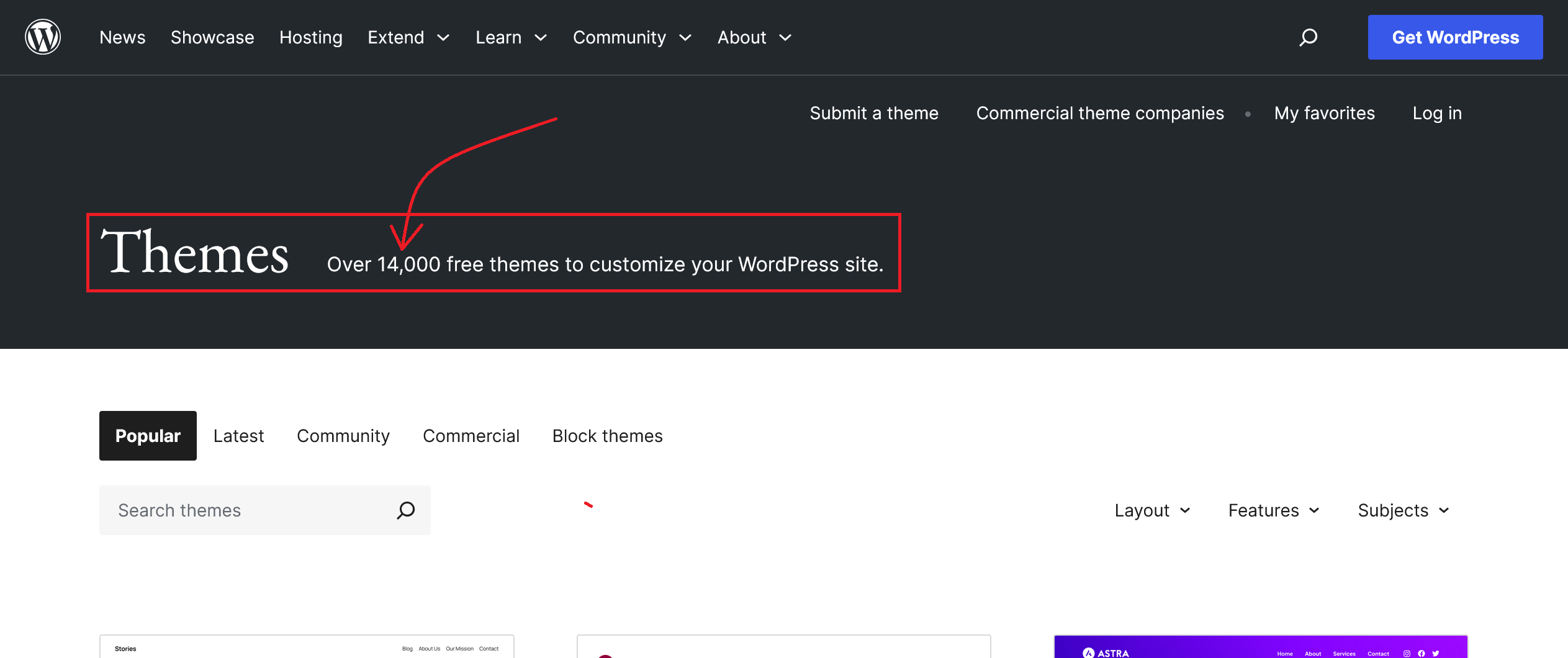Focus the Search themes input field
This screenshot has width=1568, height=658.
tap(248, 510)
